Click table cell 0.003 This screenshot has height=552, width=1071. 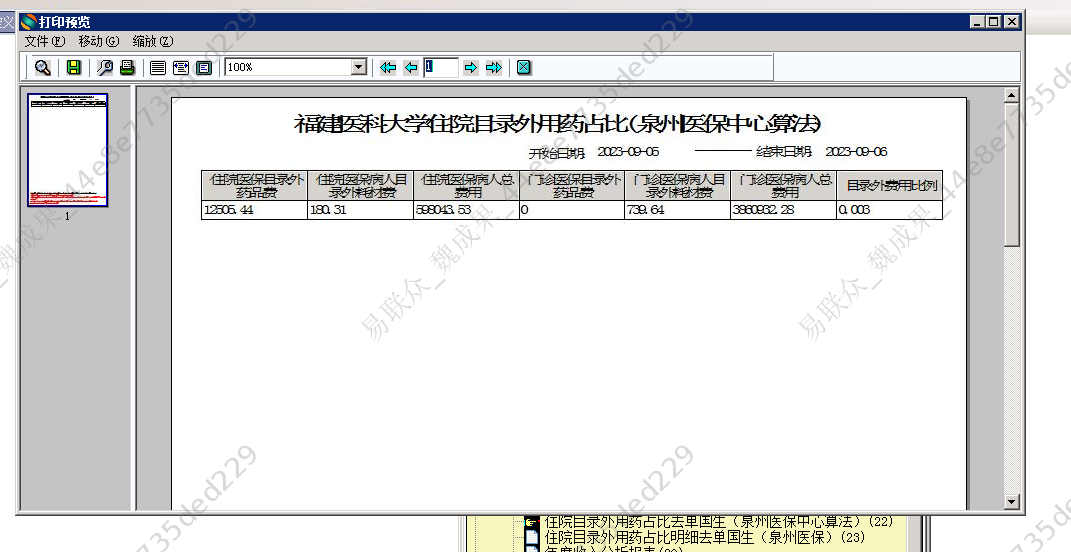[x=889, y=210]
